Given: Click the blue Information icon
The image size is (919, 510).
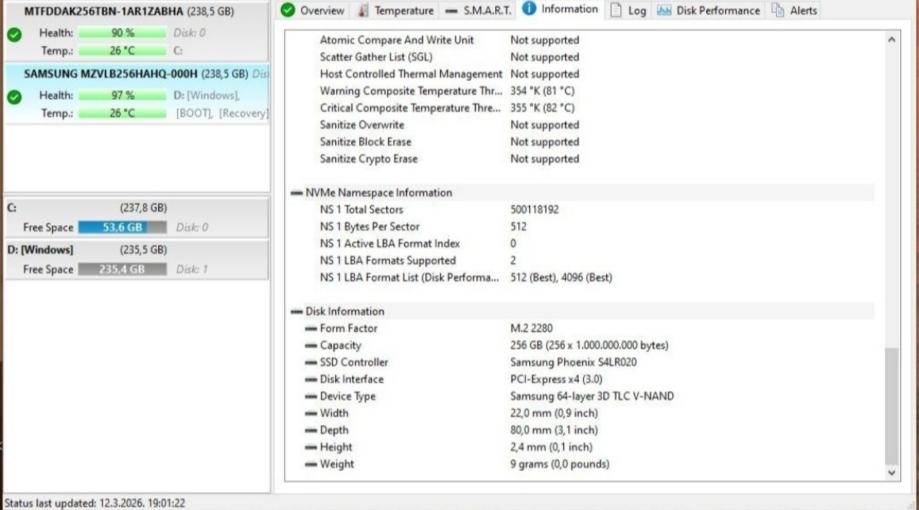Looking at the screenshot, I should pyautogui.click(x=529, y=8).
